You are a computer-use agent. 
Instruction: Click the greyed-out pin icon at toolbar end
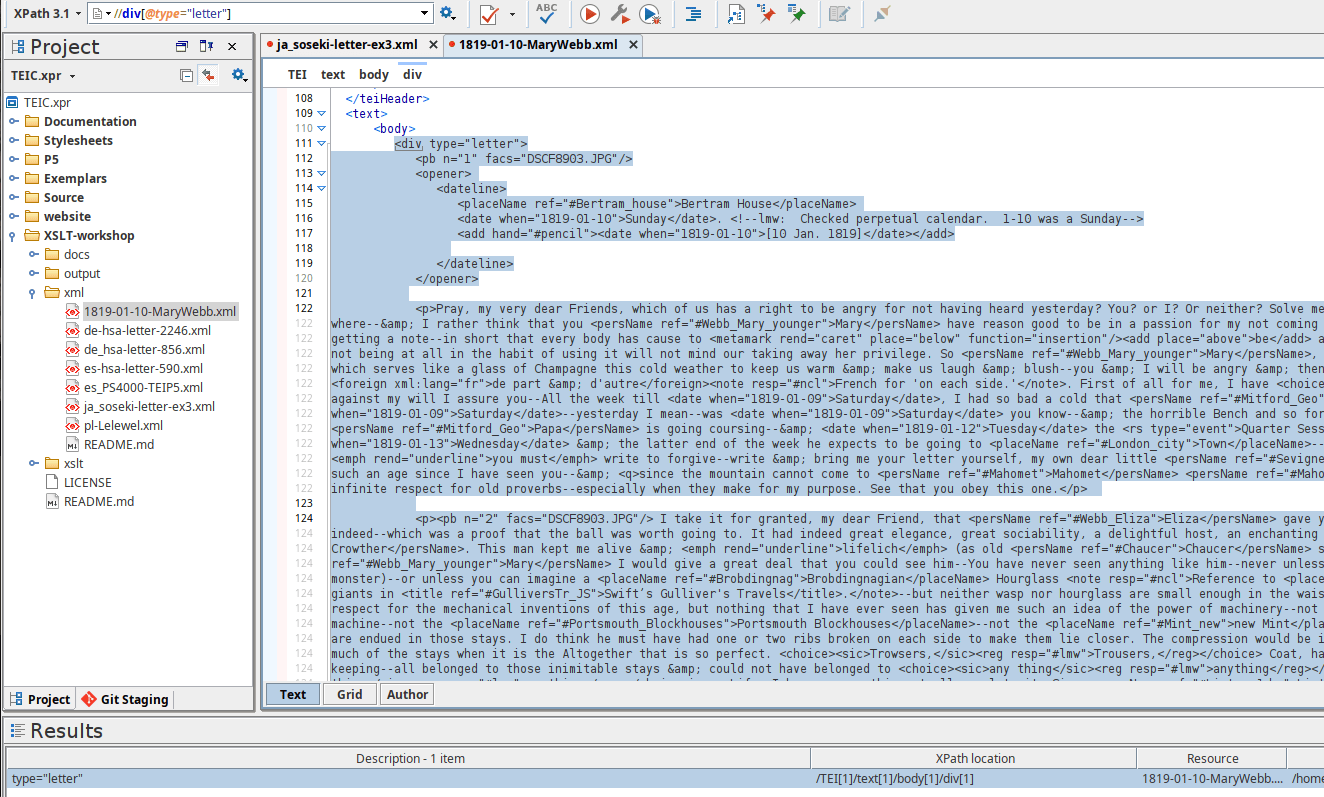[881, 14]
